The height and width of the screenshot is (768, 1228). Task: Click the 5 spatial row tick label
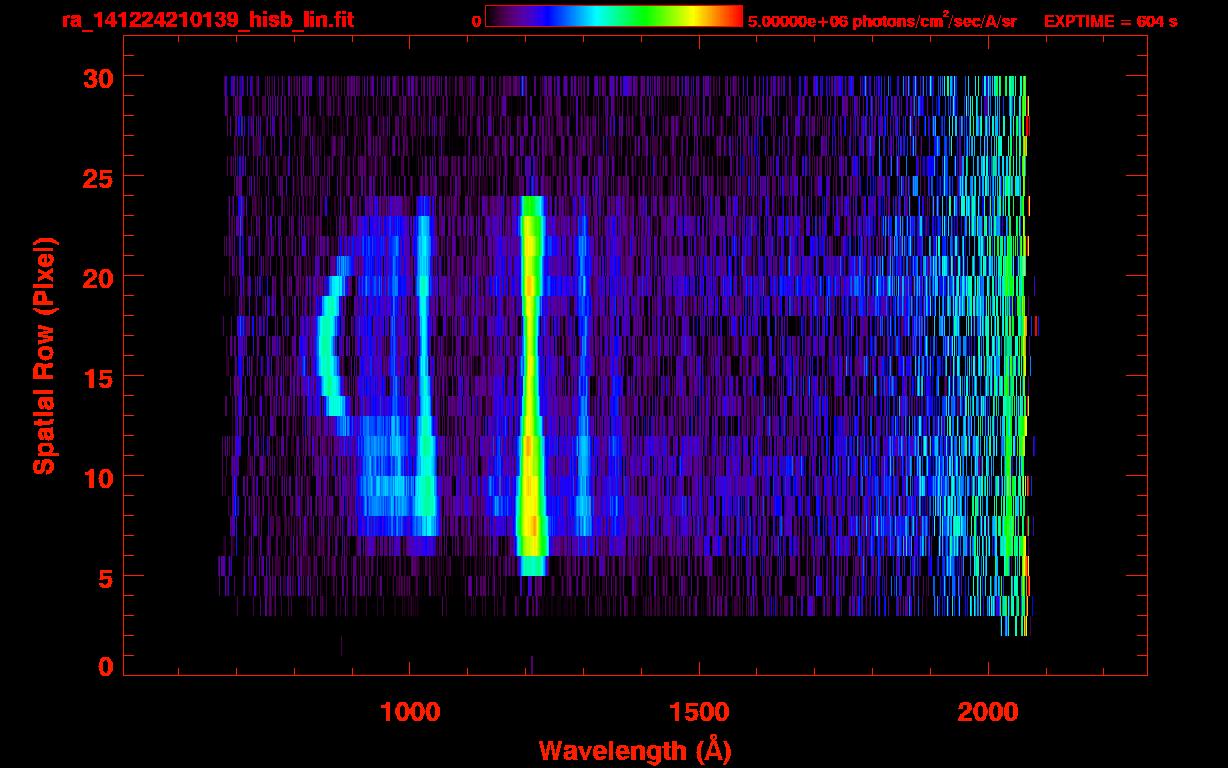[105, 577]
